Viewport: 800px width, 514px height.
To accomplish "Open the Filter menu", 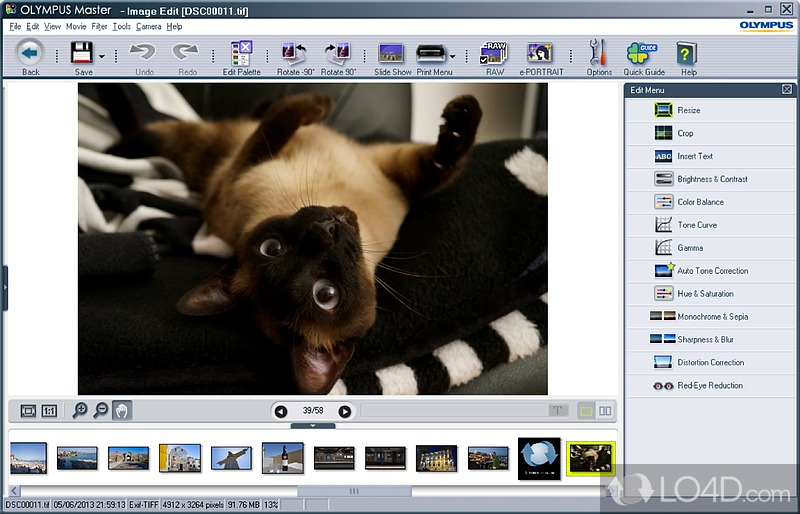I will click(99, 26).
